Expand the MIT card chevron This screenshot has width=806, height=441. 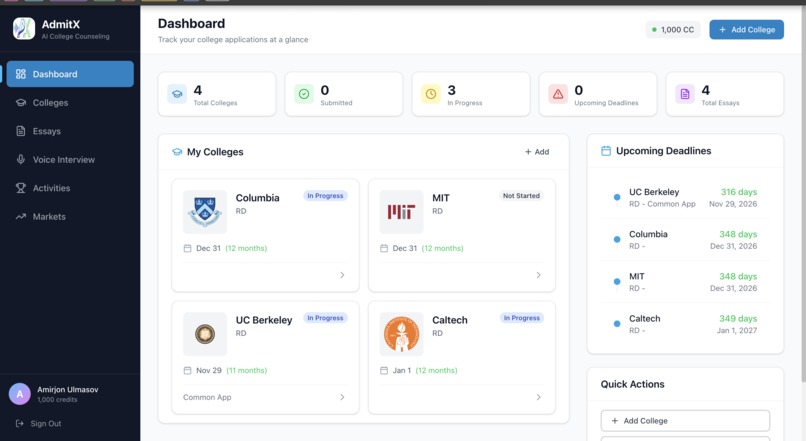[539, 275]
